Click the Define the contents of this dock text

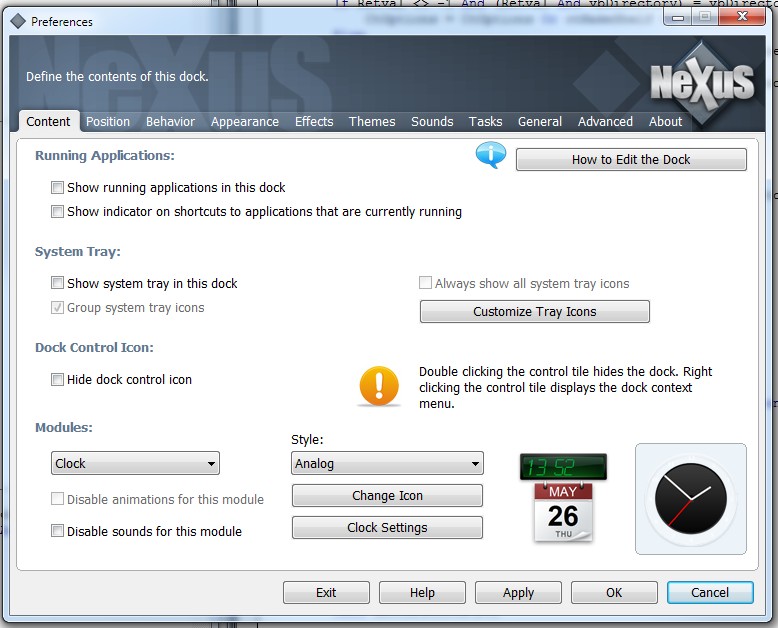coord(117,76)
